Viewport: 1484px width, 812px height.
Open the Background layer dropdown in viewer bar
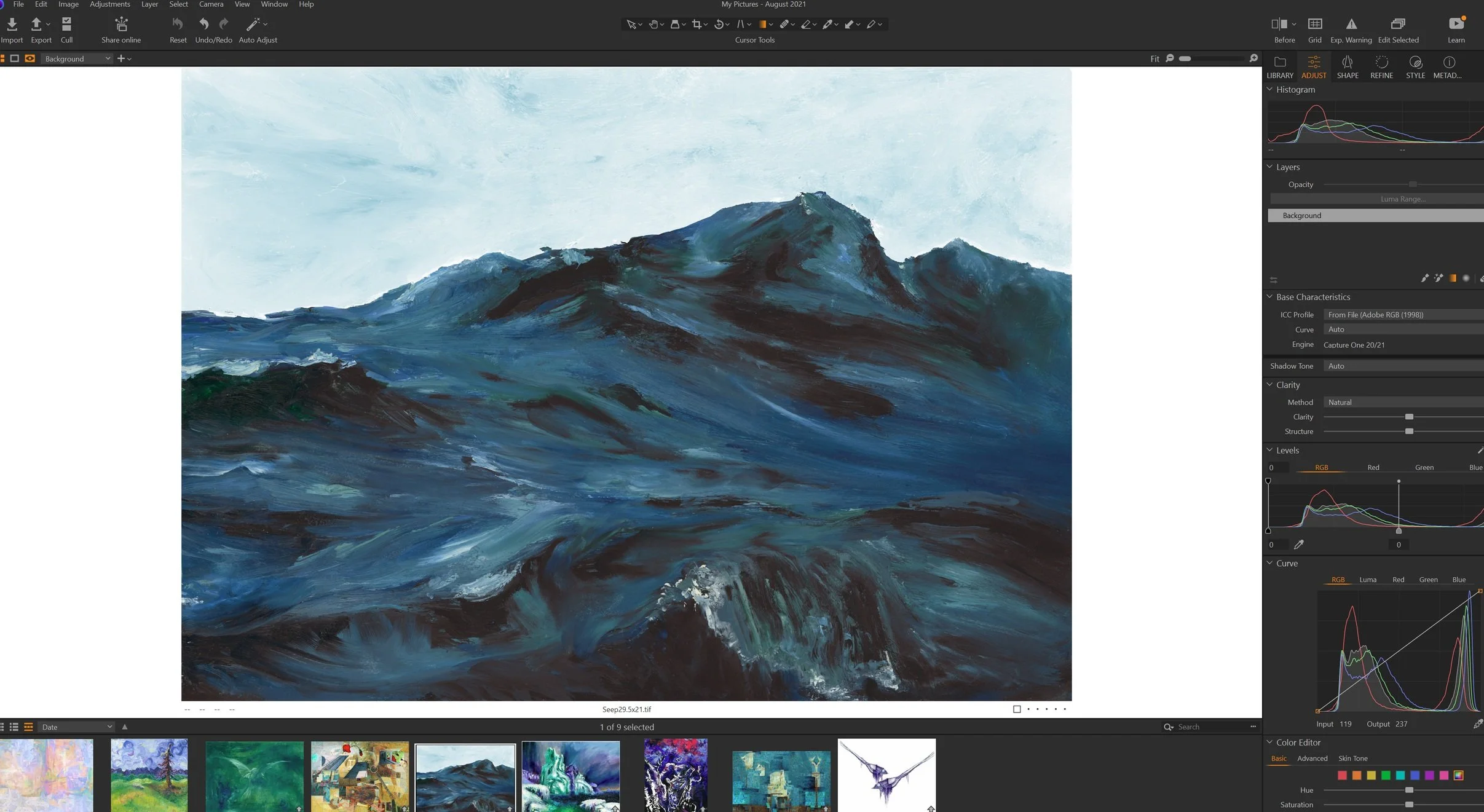pos(77,58)
